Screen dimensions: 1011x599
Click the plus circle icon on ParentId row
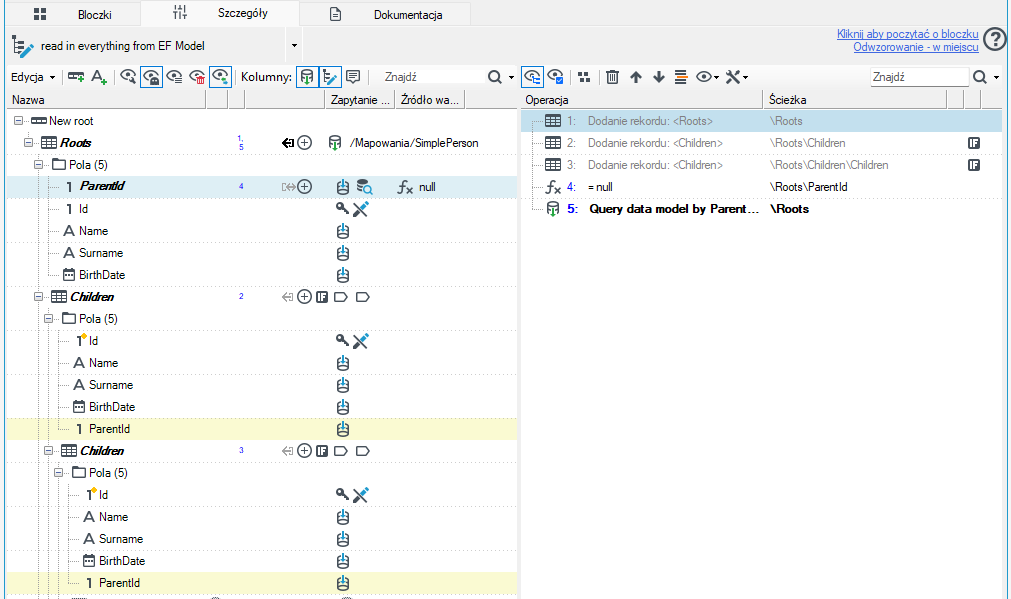point(304,187)
